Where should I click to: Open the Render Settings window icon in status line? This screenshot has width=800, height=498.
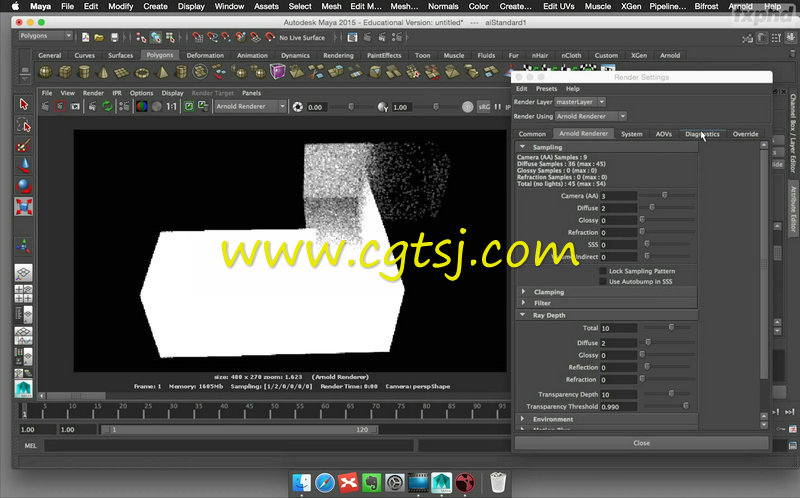pyautogui.click(x=396, y=37)
